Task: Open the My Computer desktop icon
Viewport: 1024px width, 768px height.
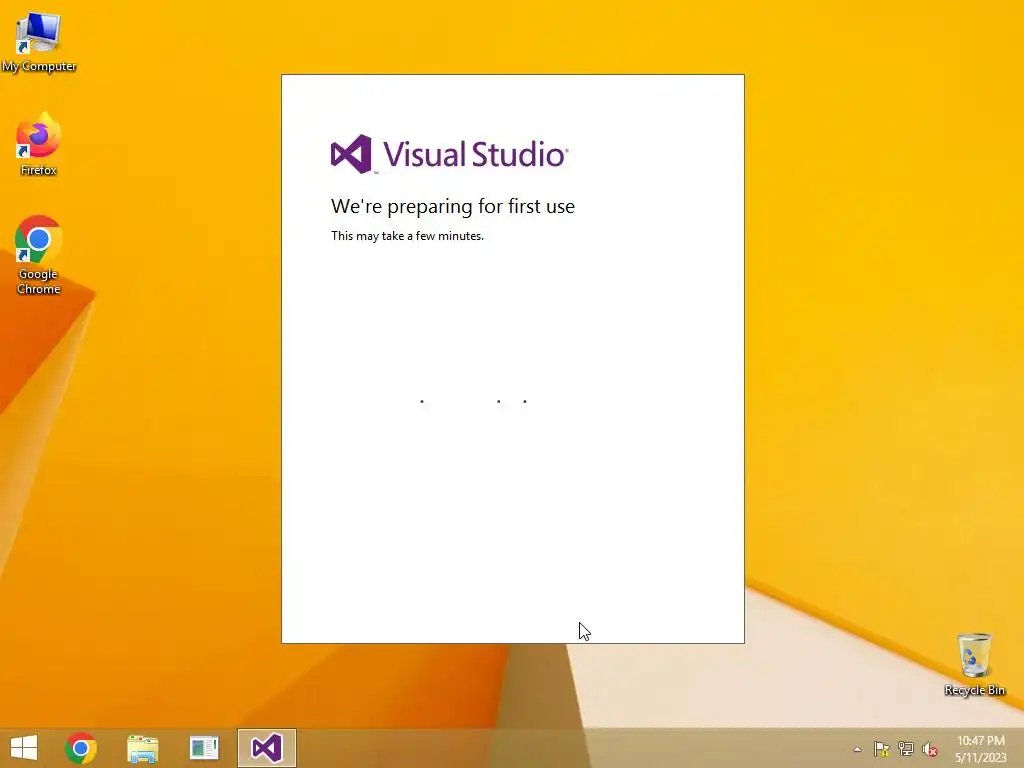Action: [x=39, y=40]
